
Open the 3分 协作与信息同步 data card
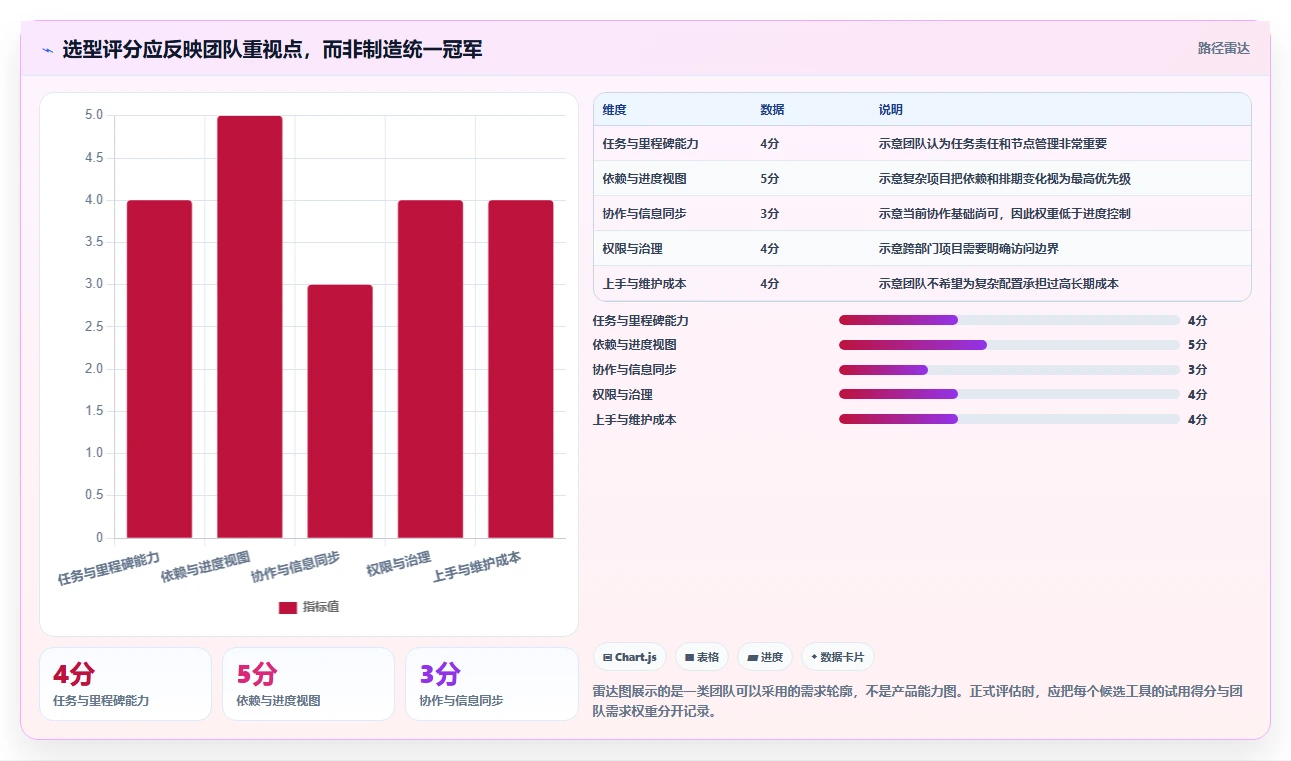coord(491,684)
